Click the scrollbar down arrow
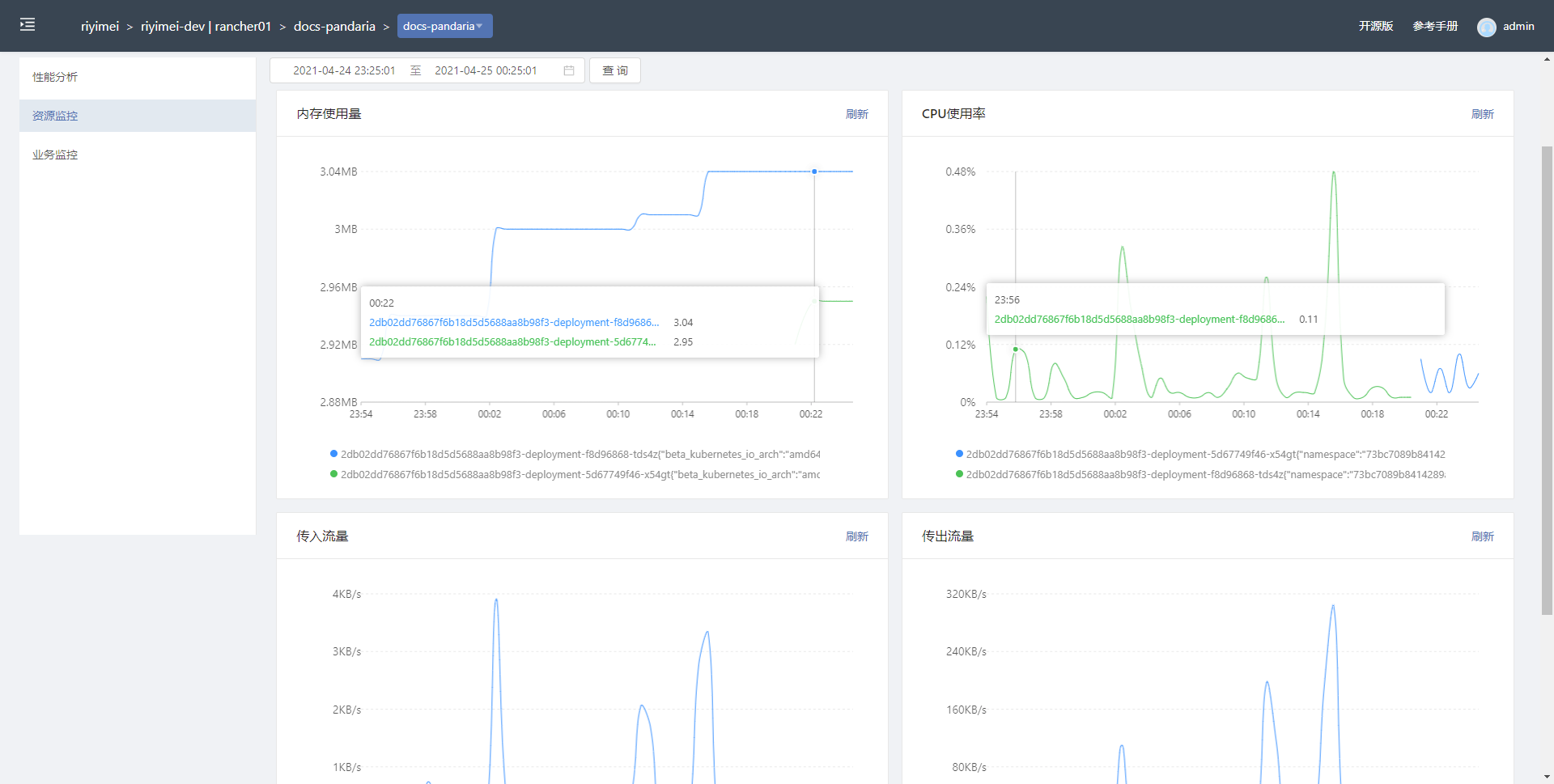Image resolution: width=1554 pixels, height=784 pixels. 1547,778
